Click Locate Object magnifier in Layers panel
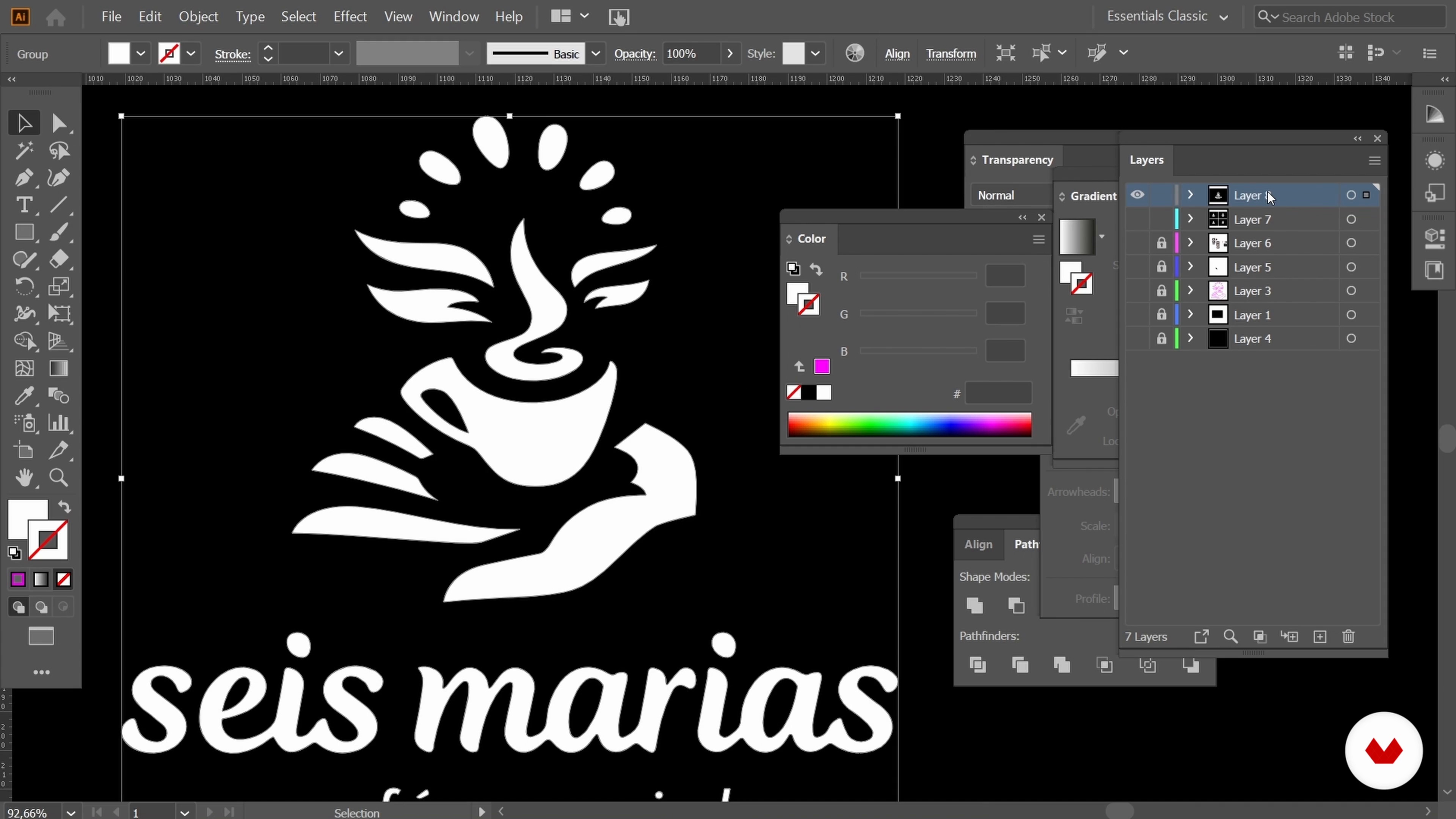 click(x=1230, y=637)
